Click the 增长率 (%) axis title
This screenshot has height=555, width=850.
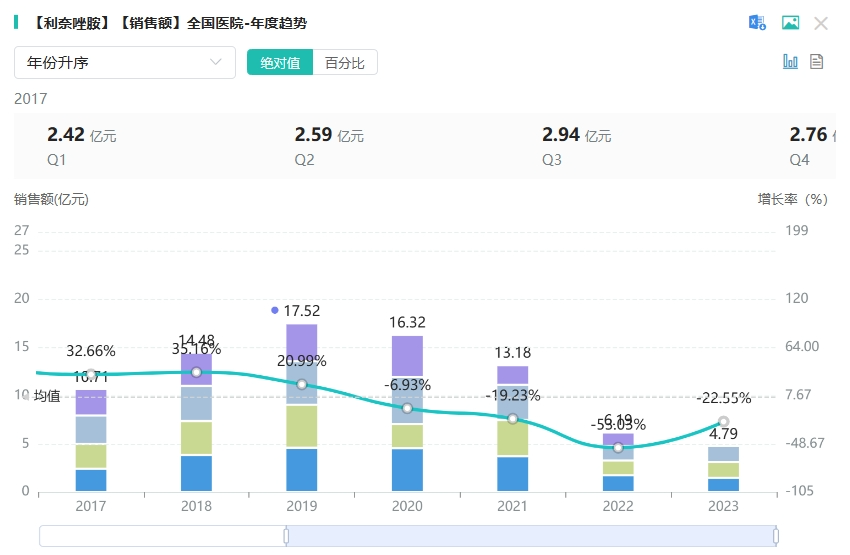(x=793, y=199)
